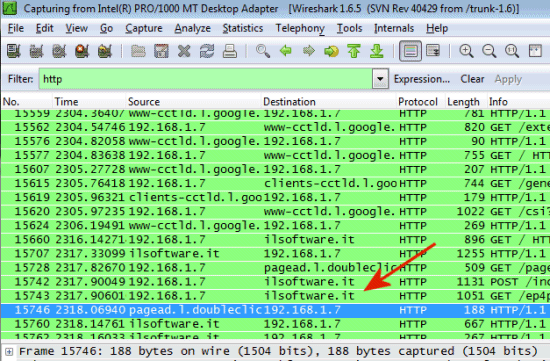
Task: Select packet 15576 row
Action: coord(275,141)
